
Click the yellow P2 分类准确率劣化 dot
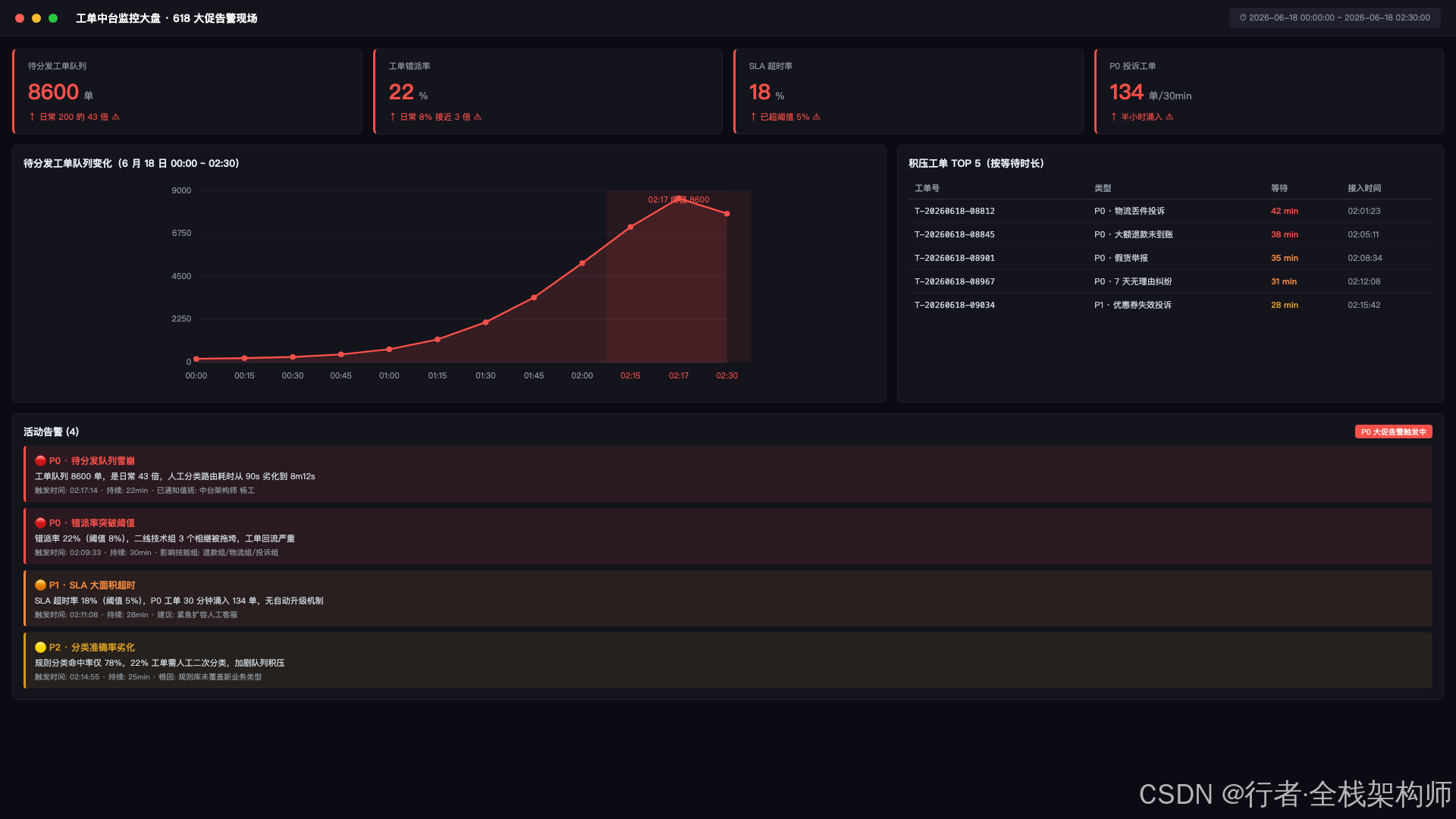coord(40,648)
